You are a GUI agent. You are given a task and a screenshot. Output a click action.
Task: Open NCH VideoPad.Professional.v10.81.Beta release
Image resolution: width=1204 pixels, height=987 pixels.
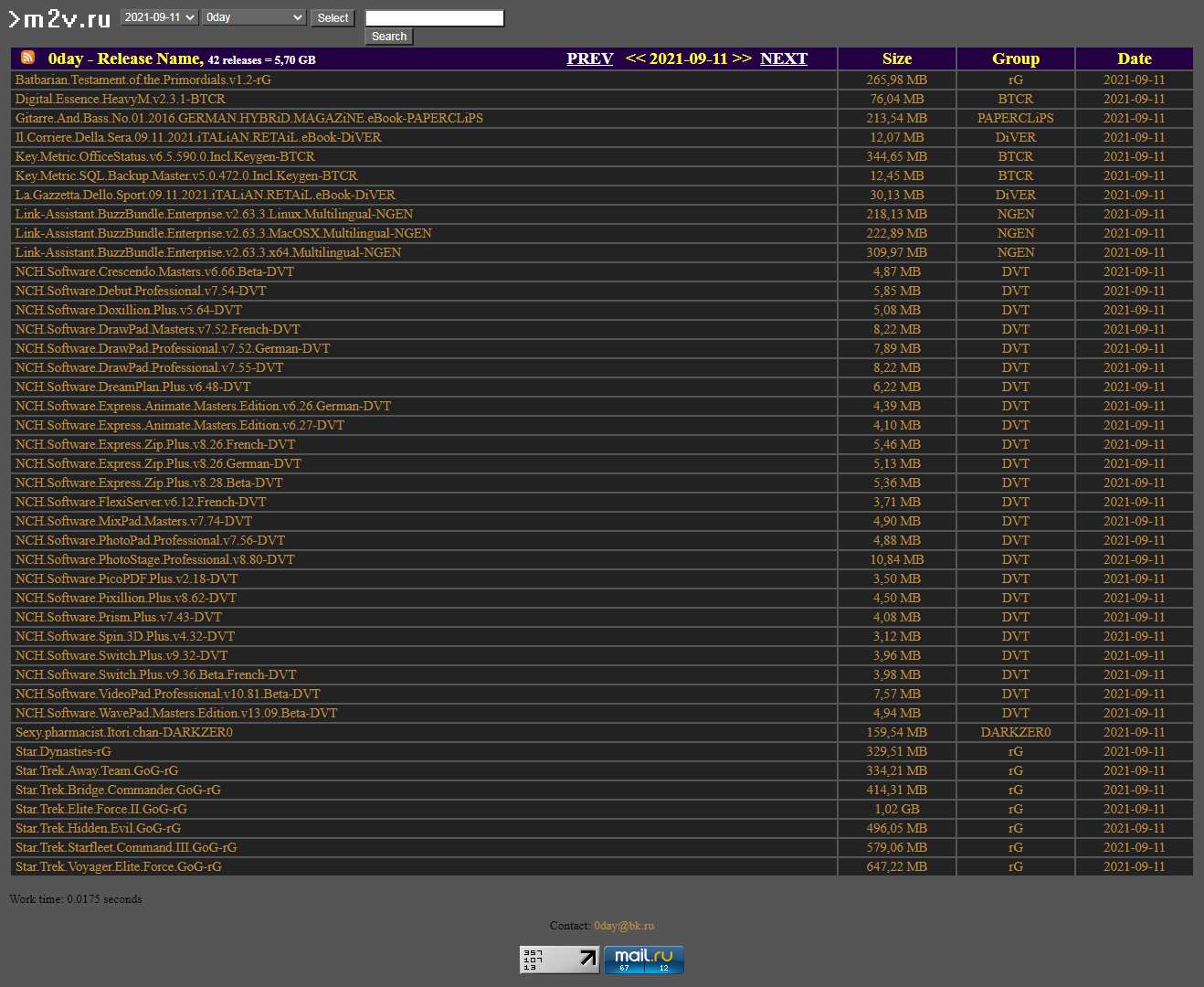click(168, 694)
